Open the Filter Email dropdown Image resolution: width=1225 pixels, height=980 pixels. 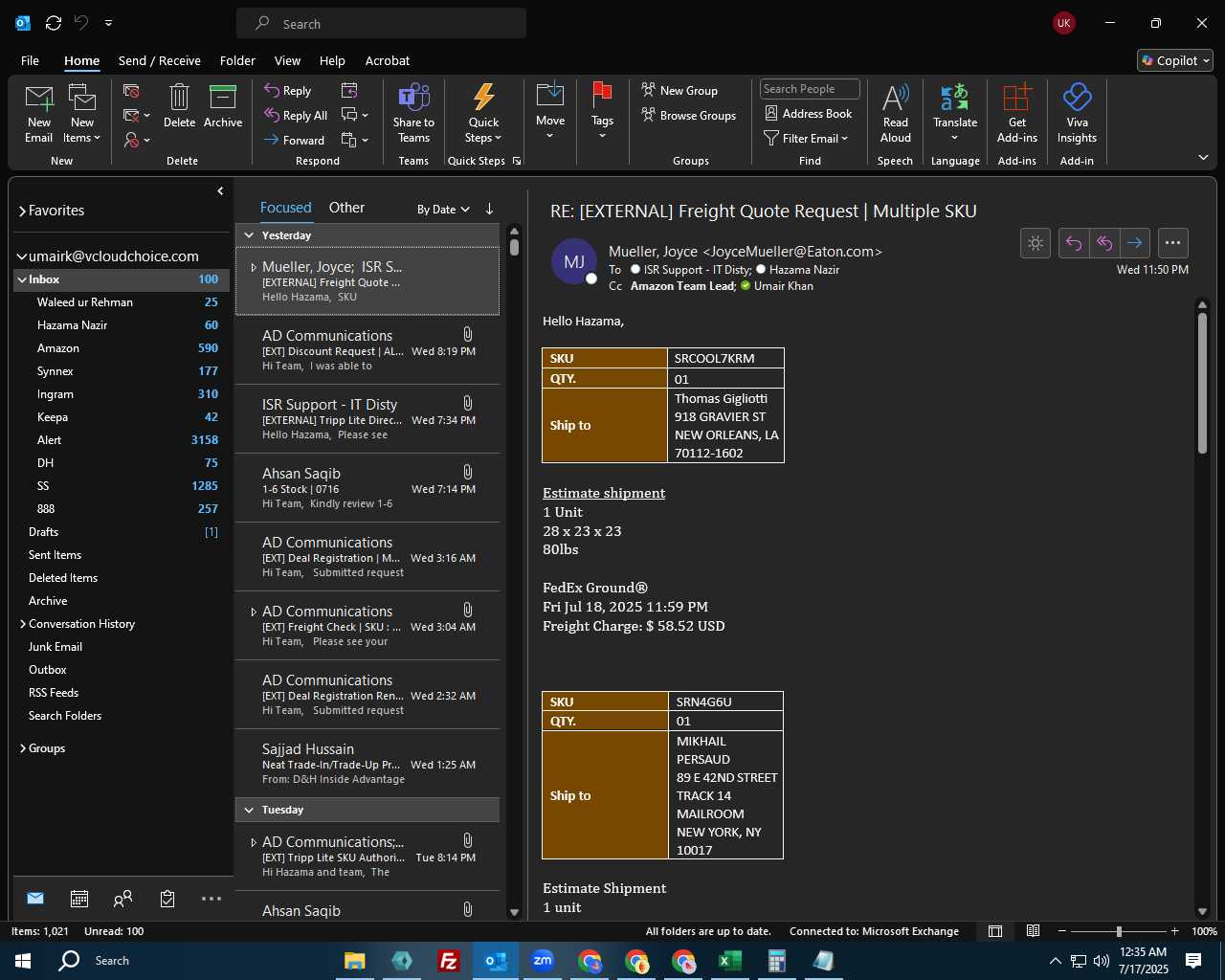806,138
